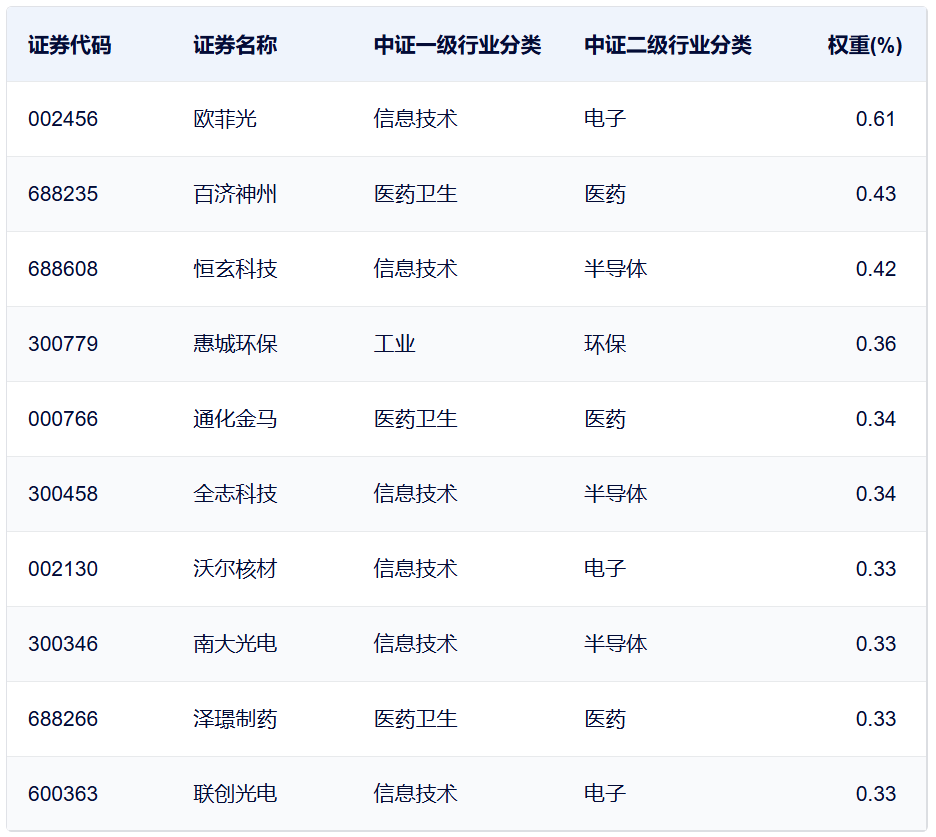The height and width of the screenshot is (837, 936).
Task: Click the 工业 industry cell
Action: coord(395,344)
